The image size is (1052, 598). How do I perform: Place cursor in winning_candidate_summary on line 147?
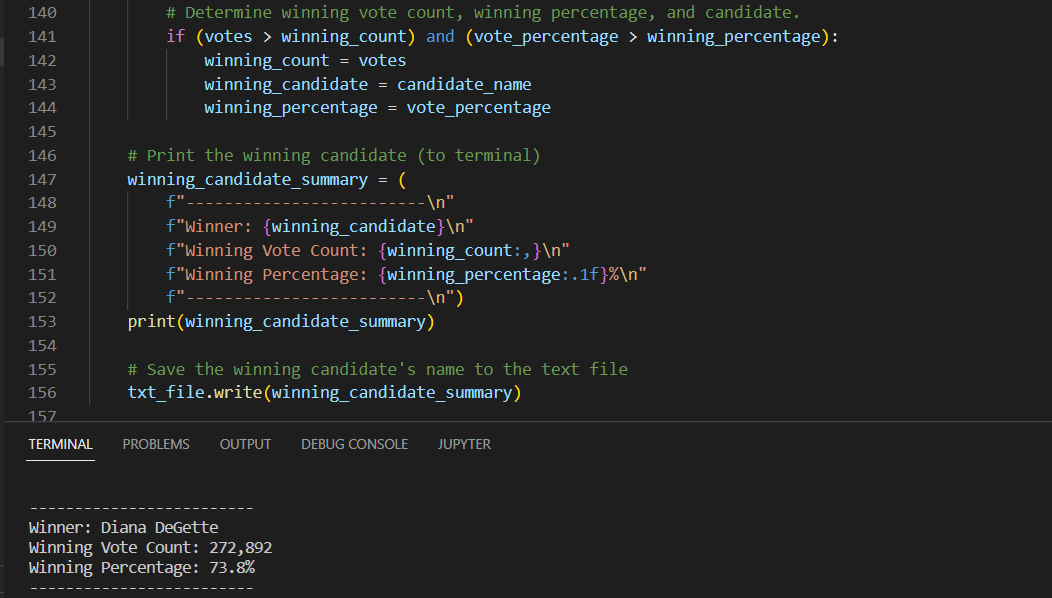point(245,178)
